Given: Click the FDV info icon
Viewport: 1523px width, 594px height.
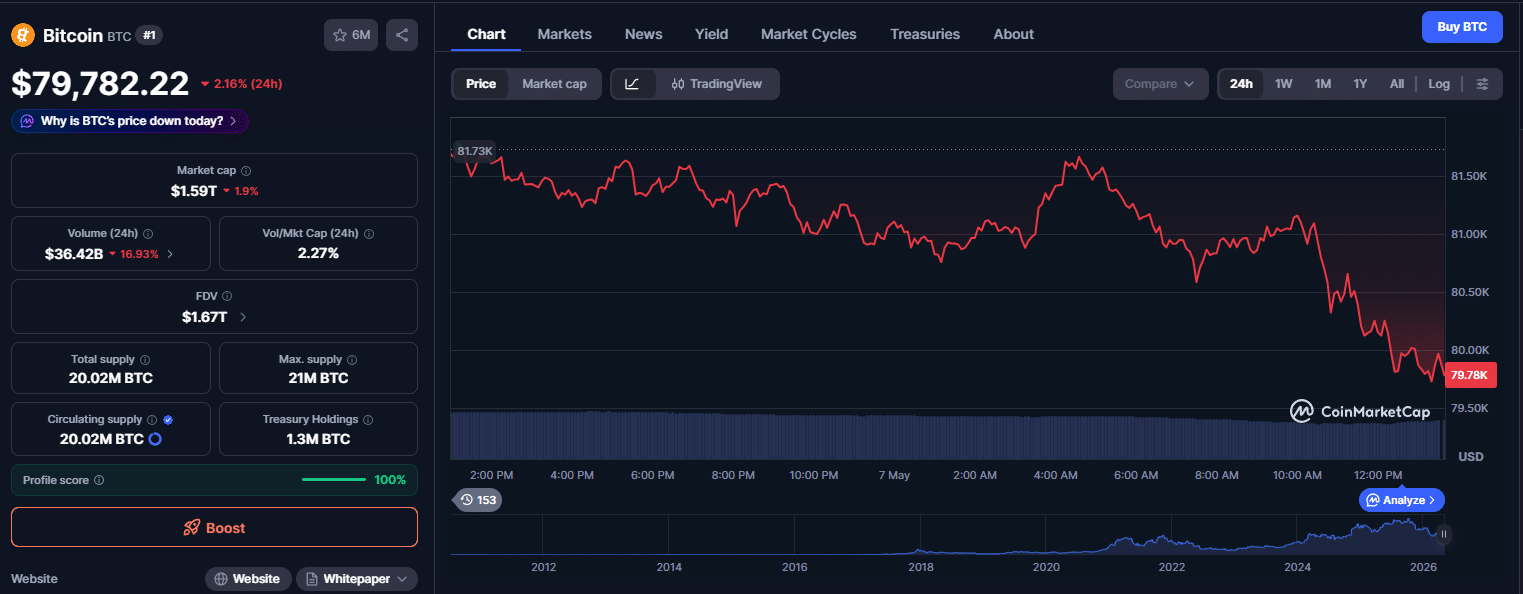Looking at the screenshot, I should pos(227,296).
